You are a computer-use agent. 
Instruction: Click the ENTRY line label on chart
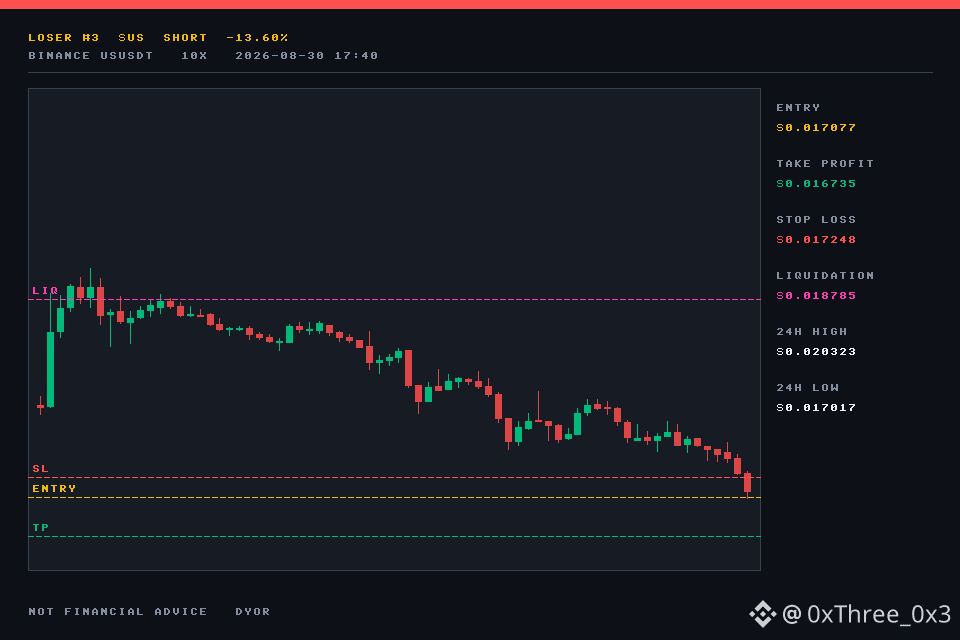(54, 489)
